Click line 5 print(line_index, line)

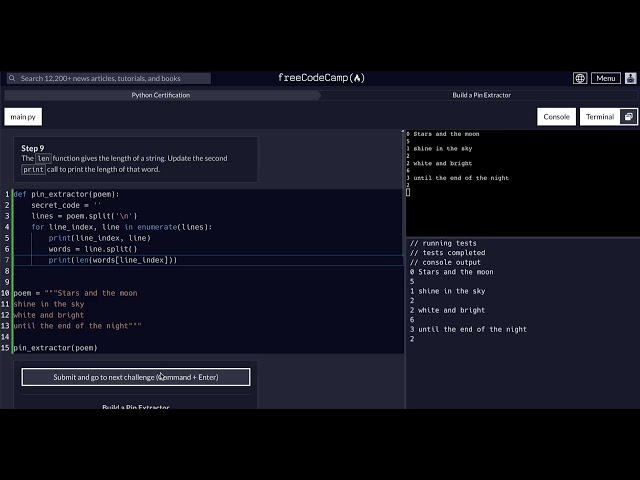click(100, 238)
